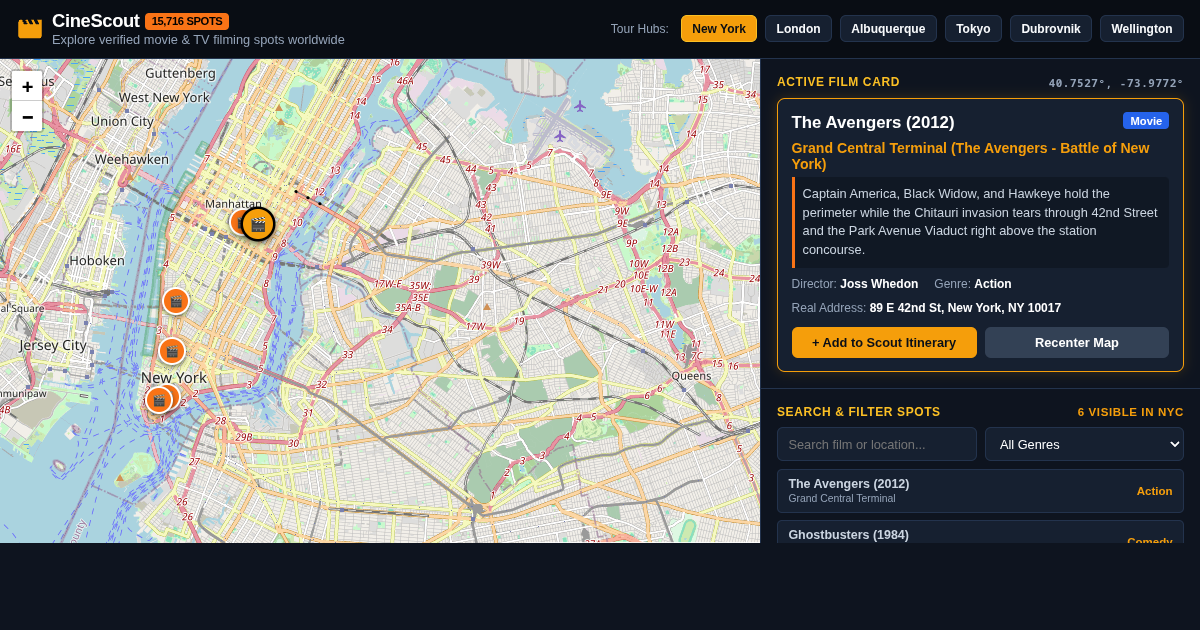1200x630 pixels.
Task: Select Albuquerque tour hub
Action: pos(888,29)
